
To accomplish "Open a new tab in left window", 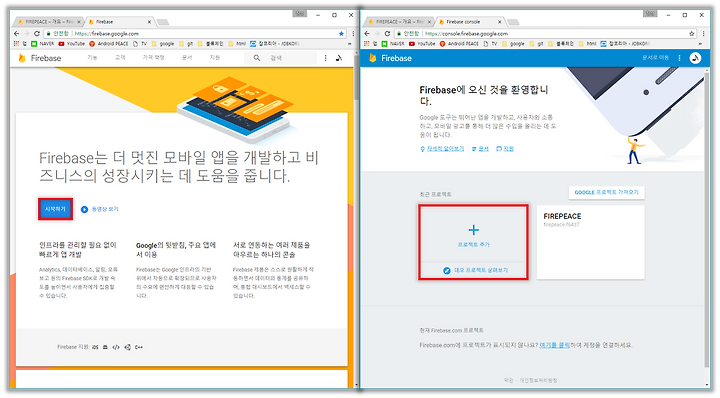I will 163,22.
